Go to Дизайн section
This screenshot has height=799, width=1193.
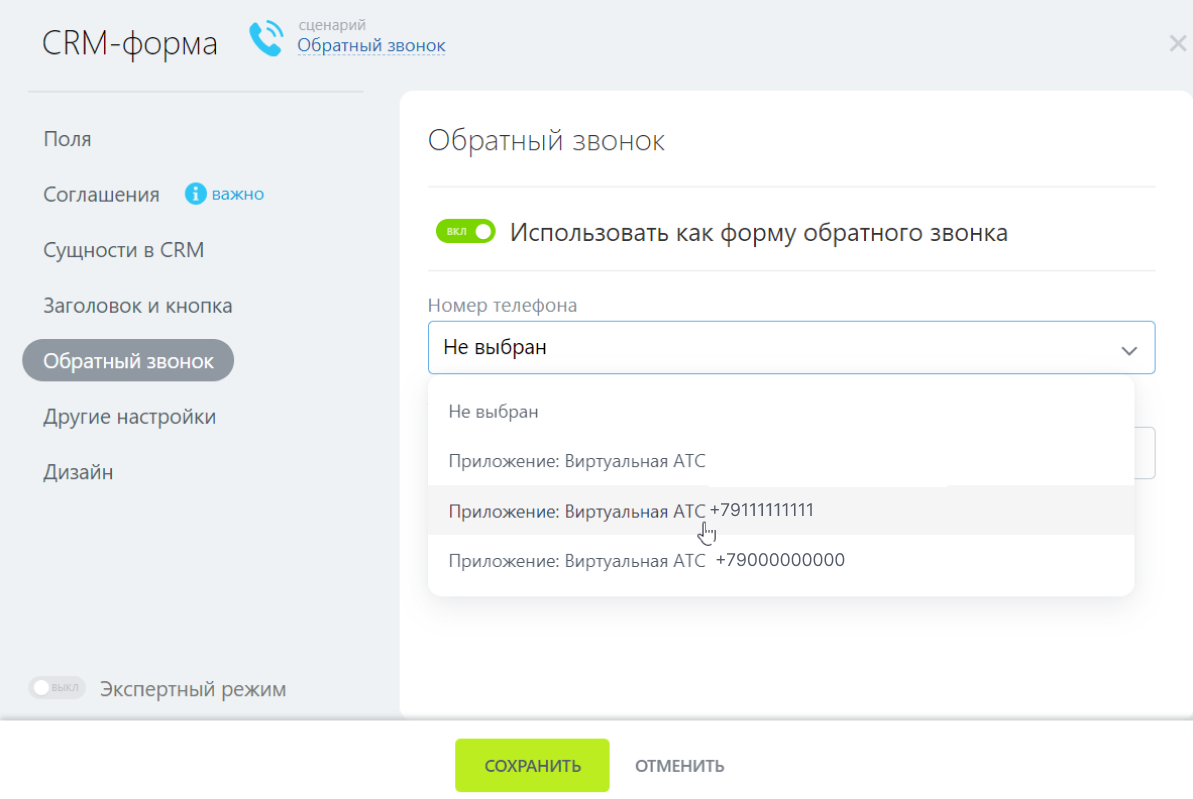[78, 472]
